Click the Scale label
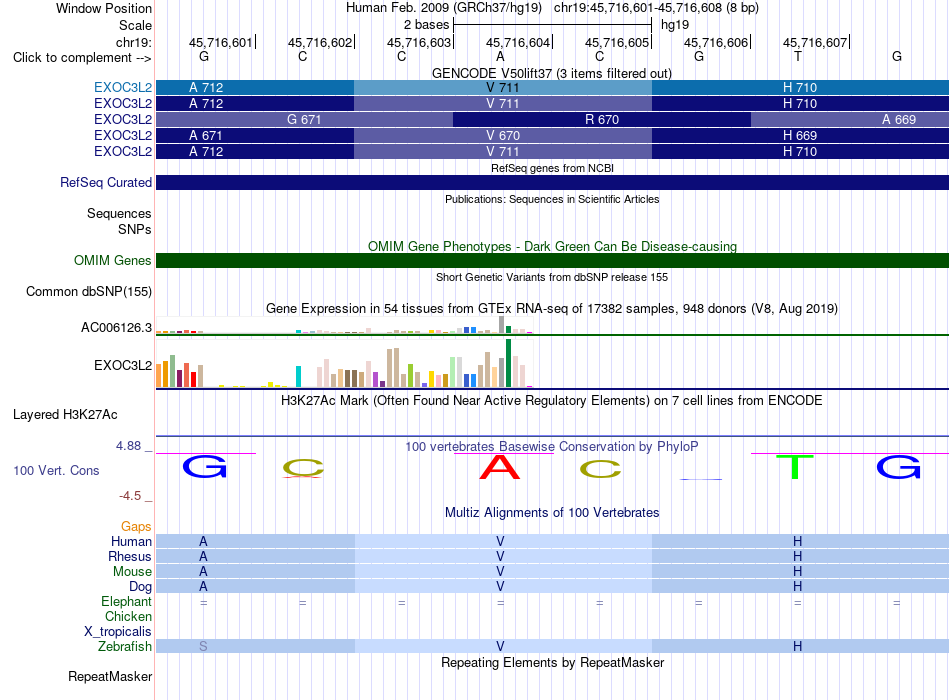The height and width of the screenshot is (700, 950). tap(135, 25)
